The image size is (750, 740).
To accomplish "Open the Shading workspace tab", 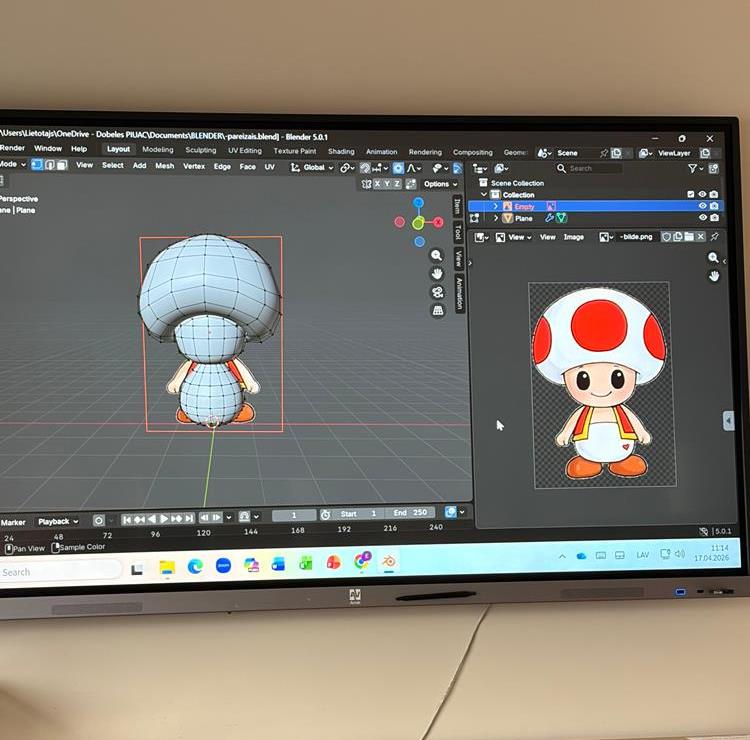I will click(341, 152).
